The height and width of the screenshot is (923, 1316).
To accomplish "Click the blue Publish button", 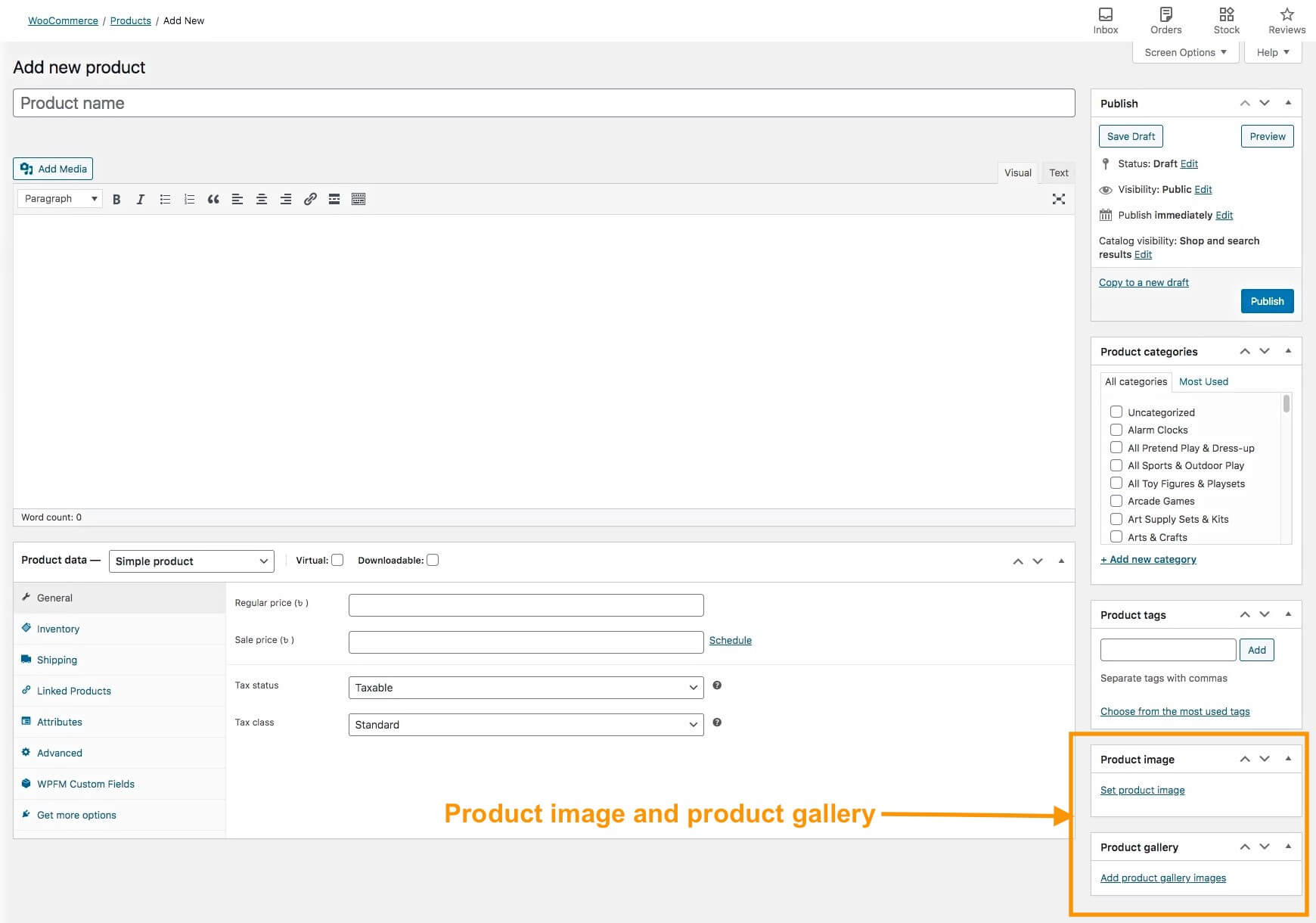I will pyautogui.click(x=1267, y=301).
